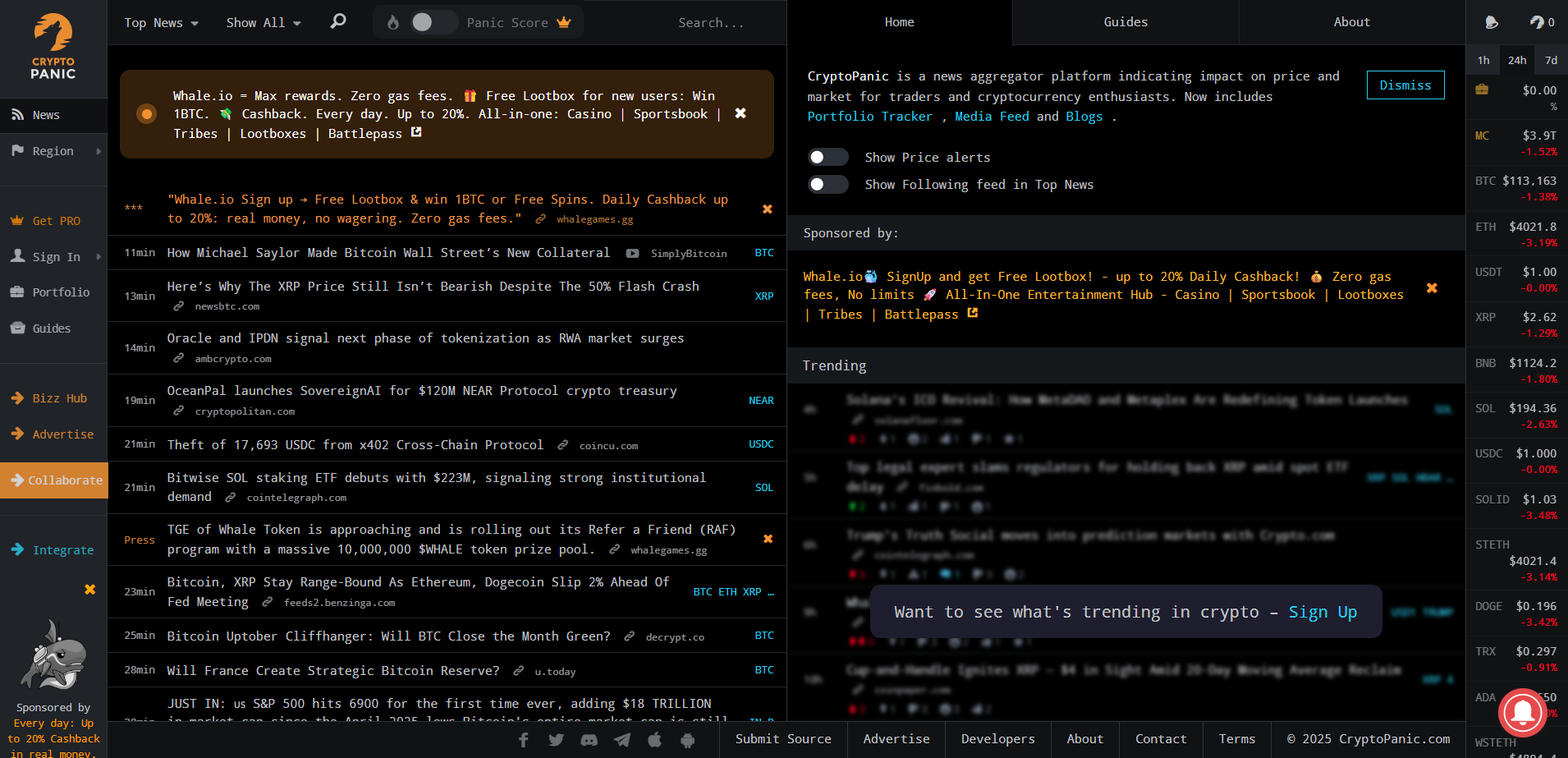Click the red notification bell bubble

(x=1522, y=712)
